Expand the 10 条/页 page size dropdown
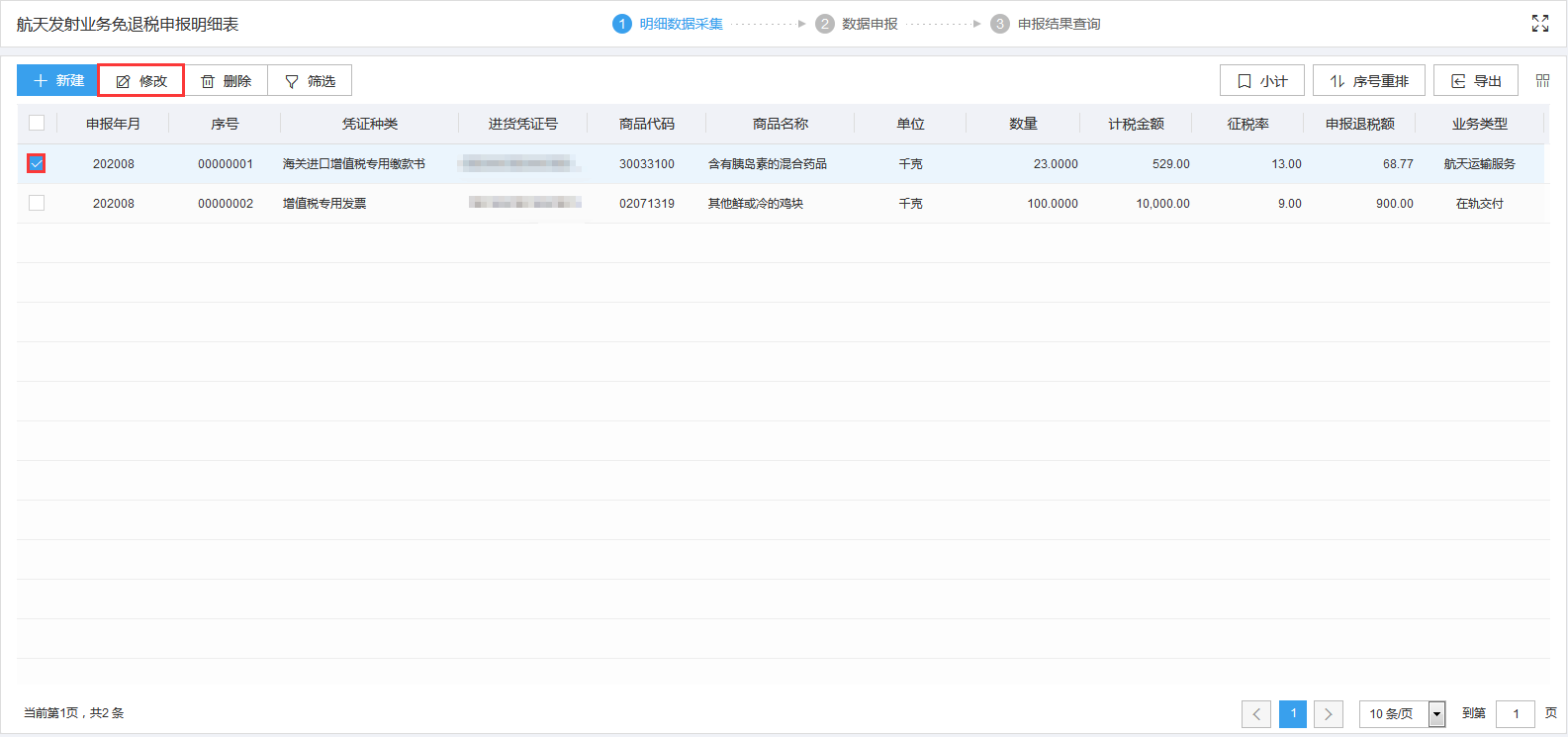Screen dimensions: 1568x737 1436,713
